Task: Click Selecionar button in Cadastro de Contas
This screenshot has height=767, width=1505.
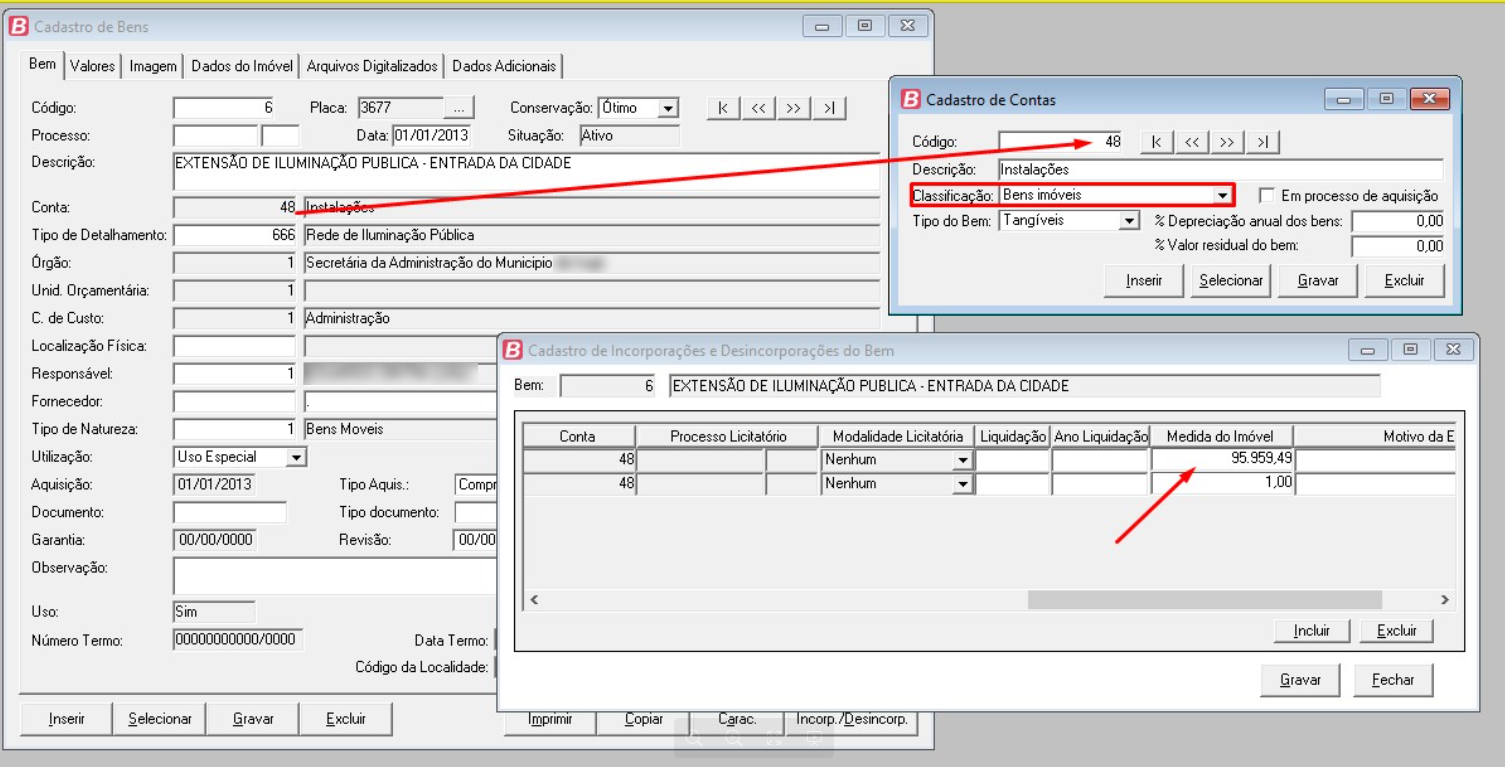Action: pyautogui.click(x=1231, y=281)
